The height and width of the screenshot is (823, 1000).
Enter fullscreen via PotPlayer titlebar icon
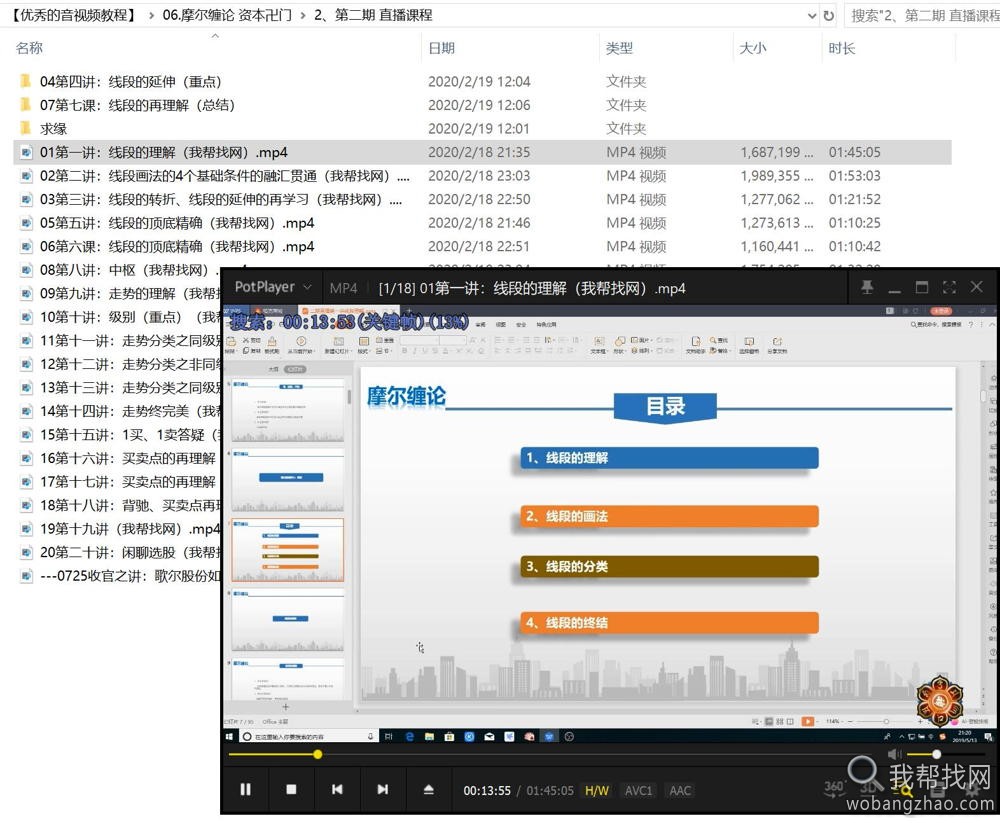tap(949, 287)
